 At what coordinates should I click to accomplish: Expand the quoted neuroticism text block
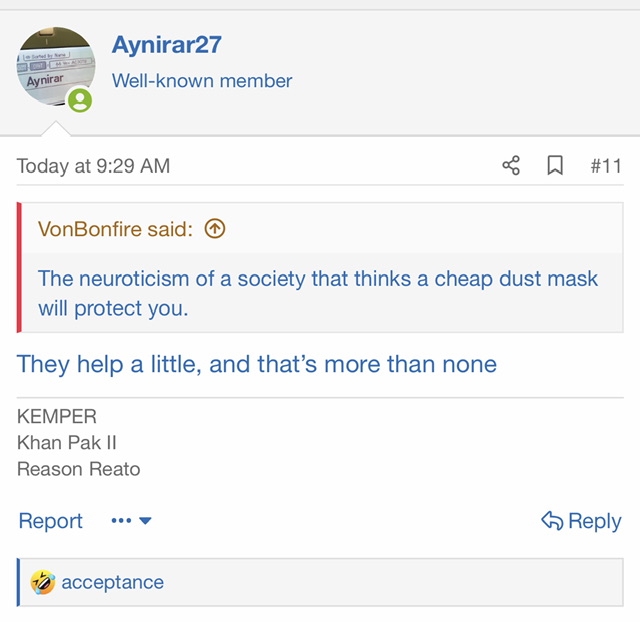(318, 293)
